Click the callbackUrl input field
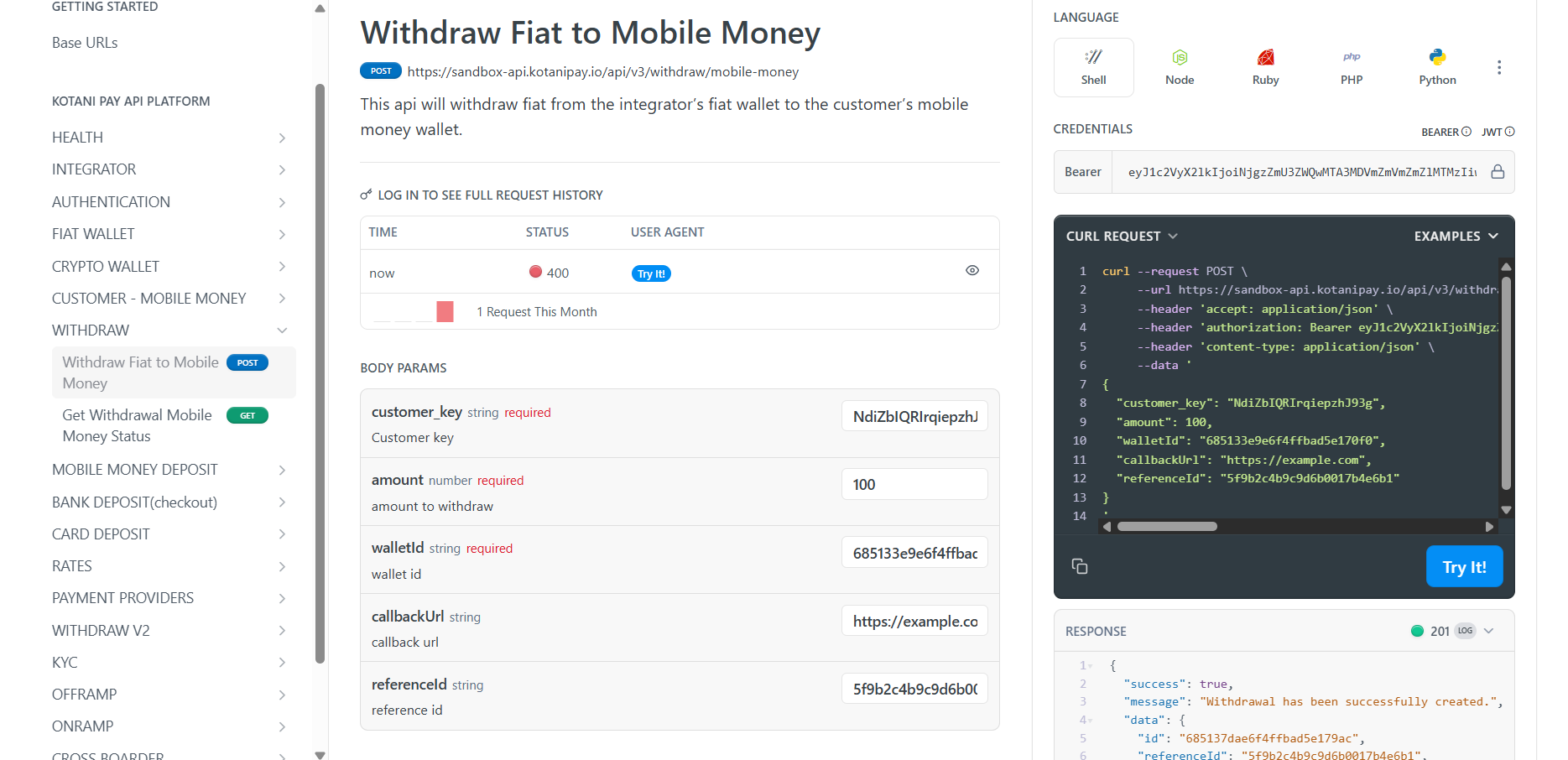 coord(914,621)
